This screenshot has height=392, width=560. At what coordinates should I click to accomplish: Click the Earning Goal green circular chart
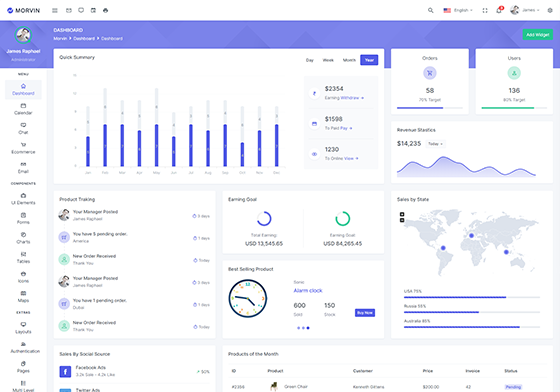pos(342,218)
